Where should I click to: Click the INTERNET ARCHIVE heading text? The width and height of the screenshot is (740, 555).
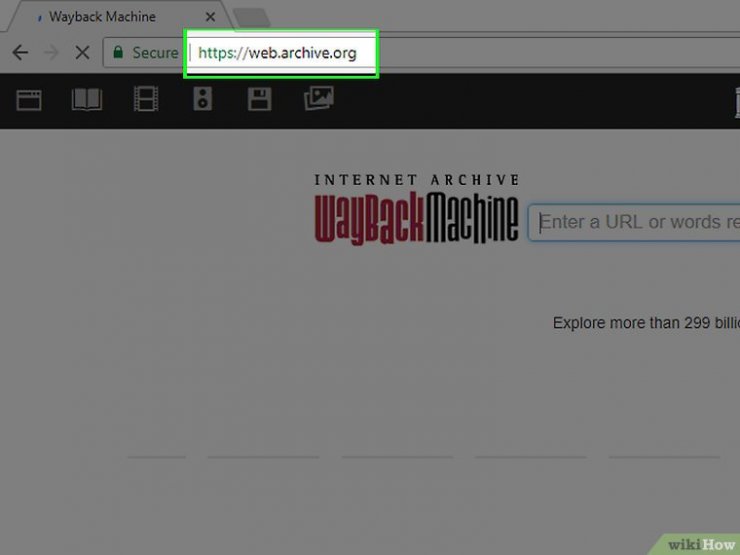pyautogui.click(x=417, y=180)
